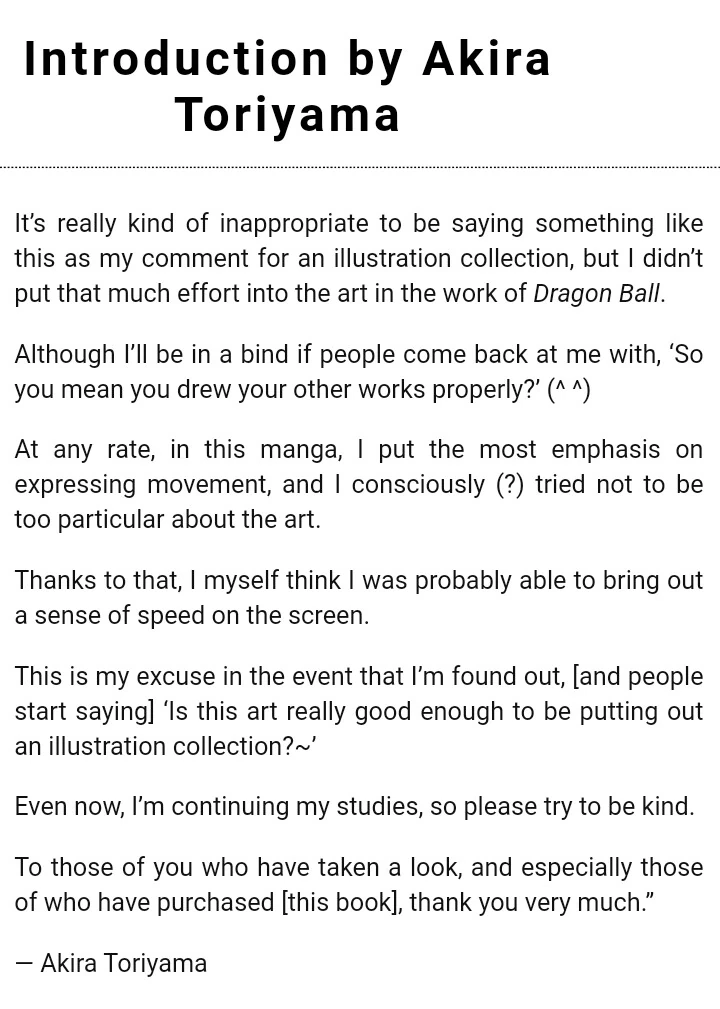
Task: Click the paragraph starting "Although I'll be"
Action: pyautogui.click(x=358, y=372)
